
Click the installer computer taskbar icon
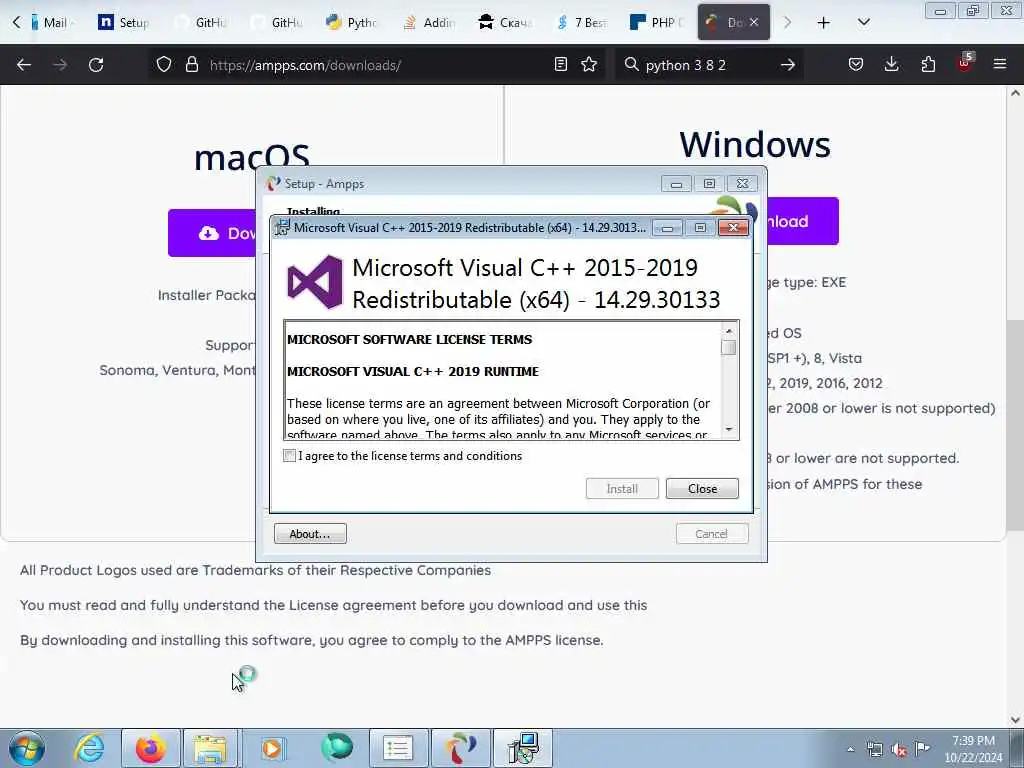coord(523,748)
